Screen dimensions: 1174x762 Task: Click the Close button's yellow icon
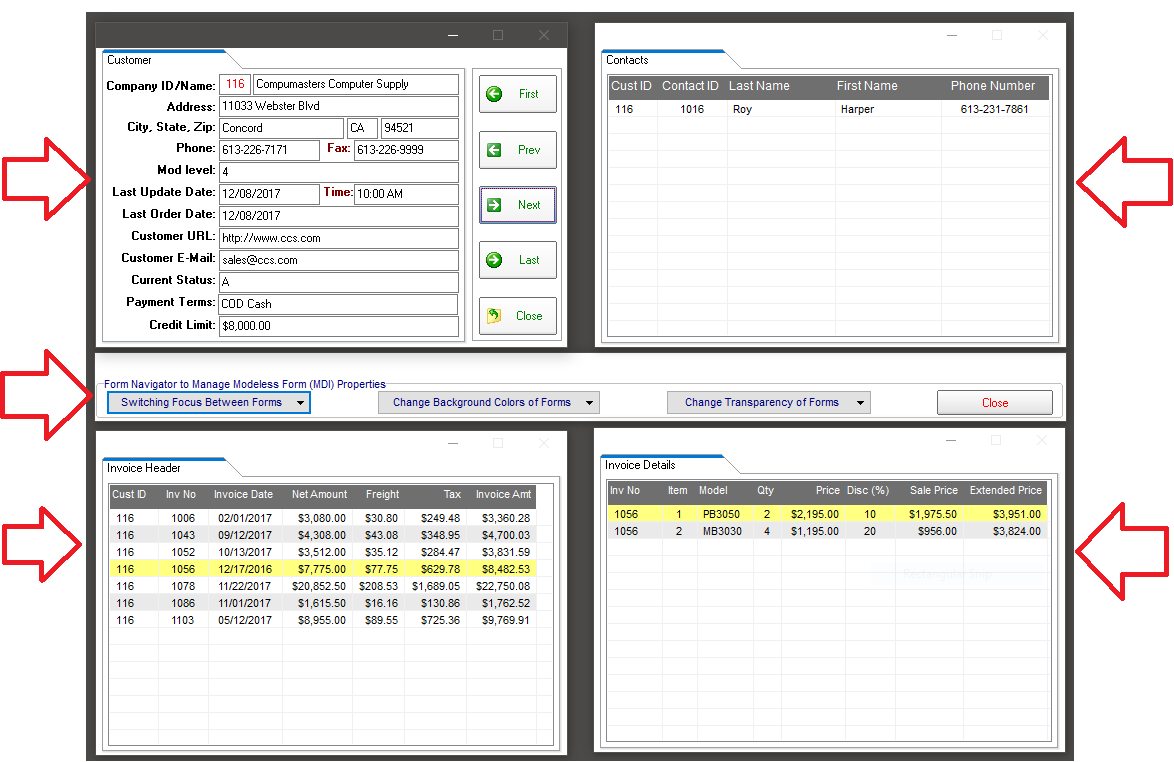tap(494, 316)
